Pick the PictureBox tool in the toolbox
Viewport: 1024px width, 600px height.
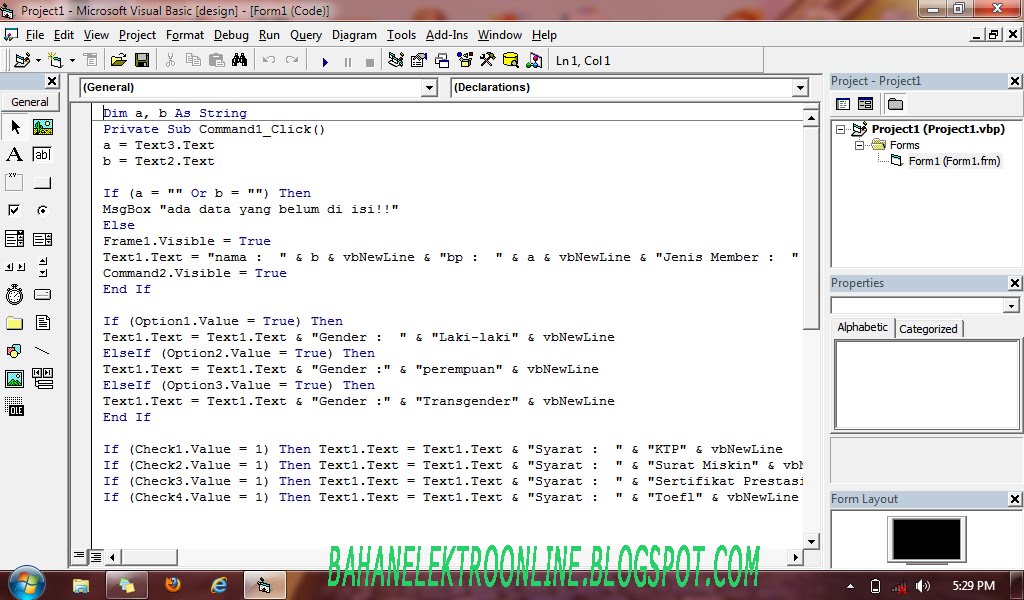coord(42,127)
